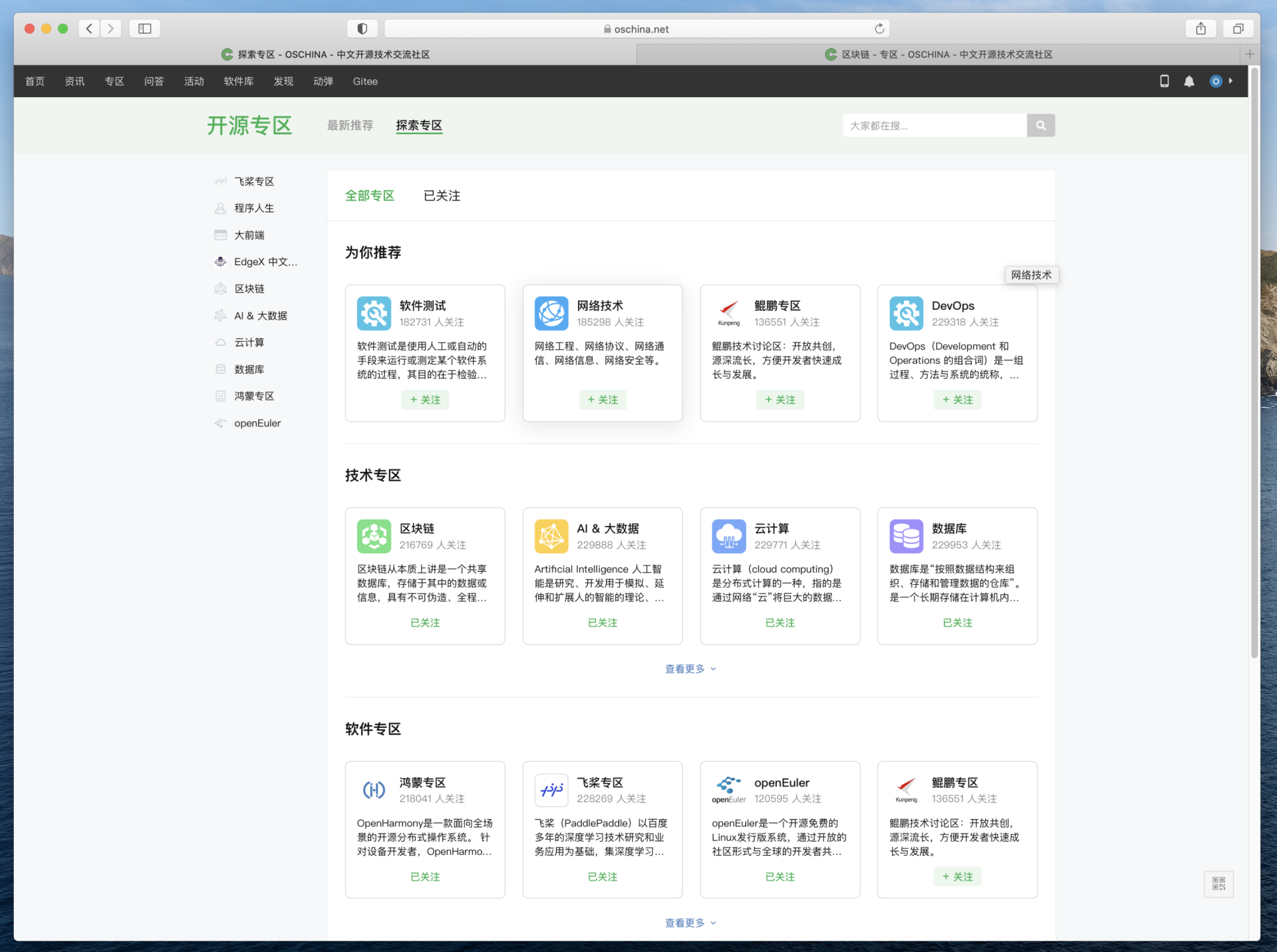
Task: Unfollow 飞桨专区 via 已关注 button
Action: [603, 877]
